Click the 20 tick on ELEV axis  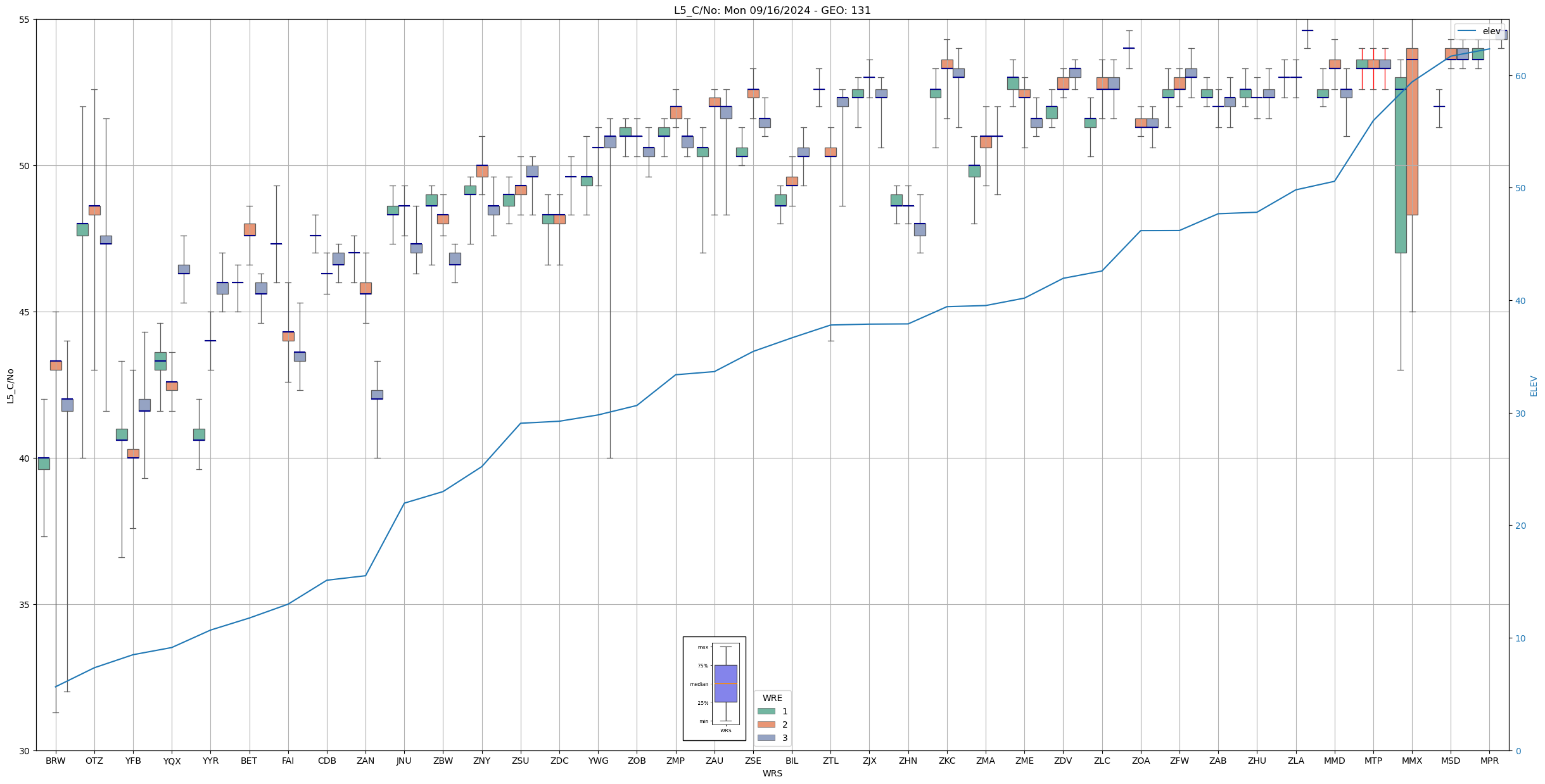point(1520,526)
